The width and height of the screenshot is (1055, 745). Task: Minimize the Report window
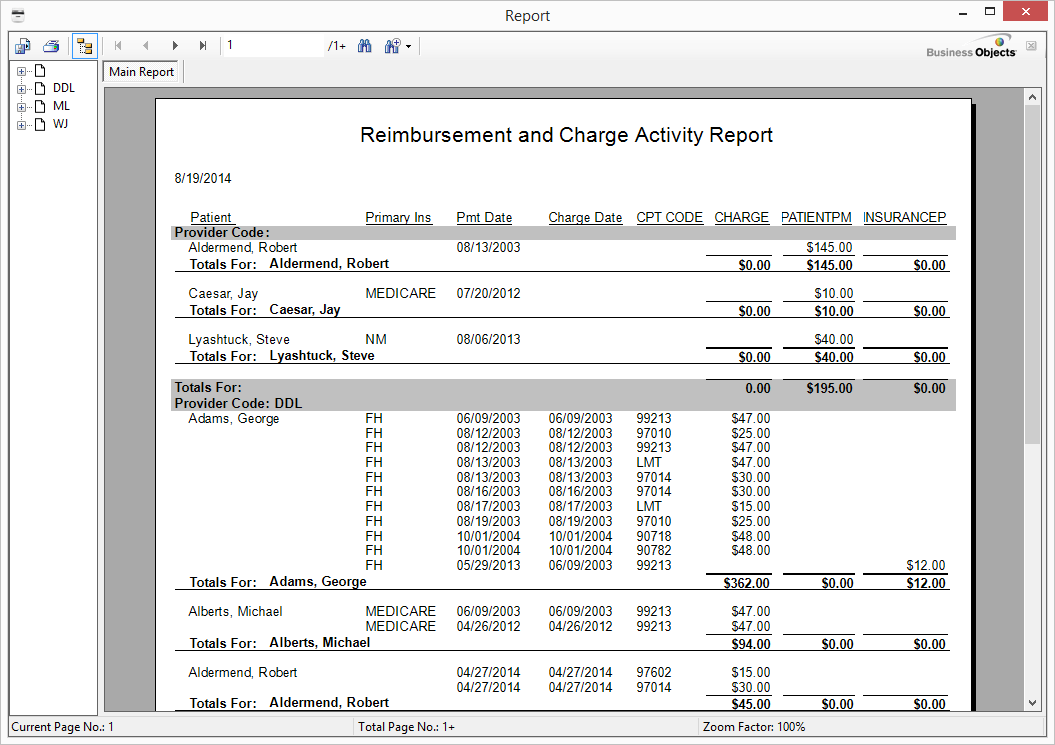(963, 13)
